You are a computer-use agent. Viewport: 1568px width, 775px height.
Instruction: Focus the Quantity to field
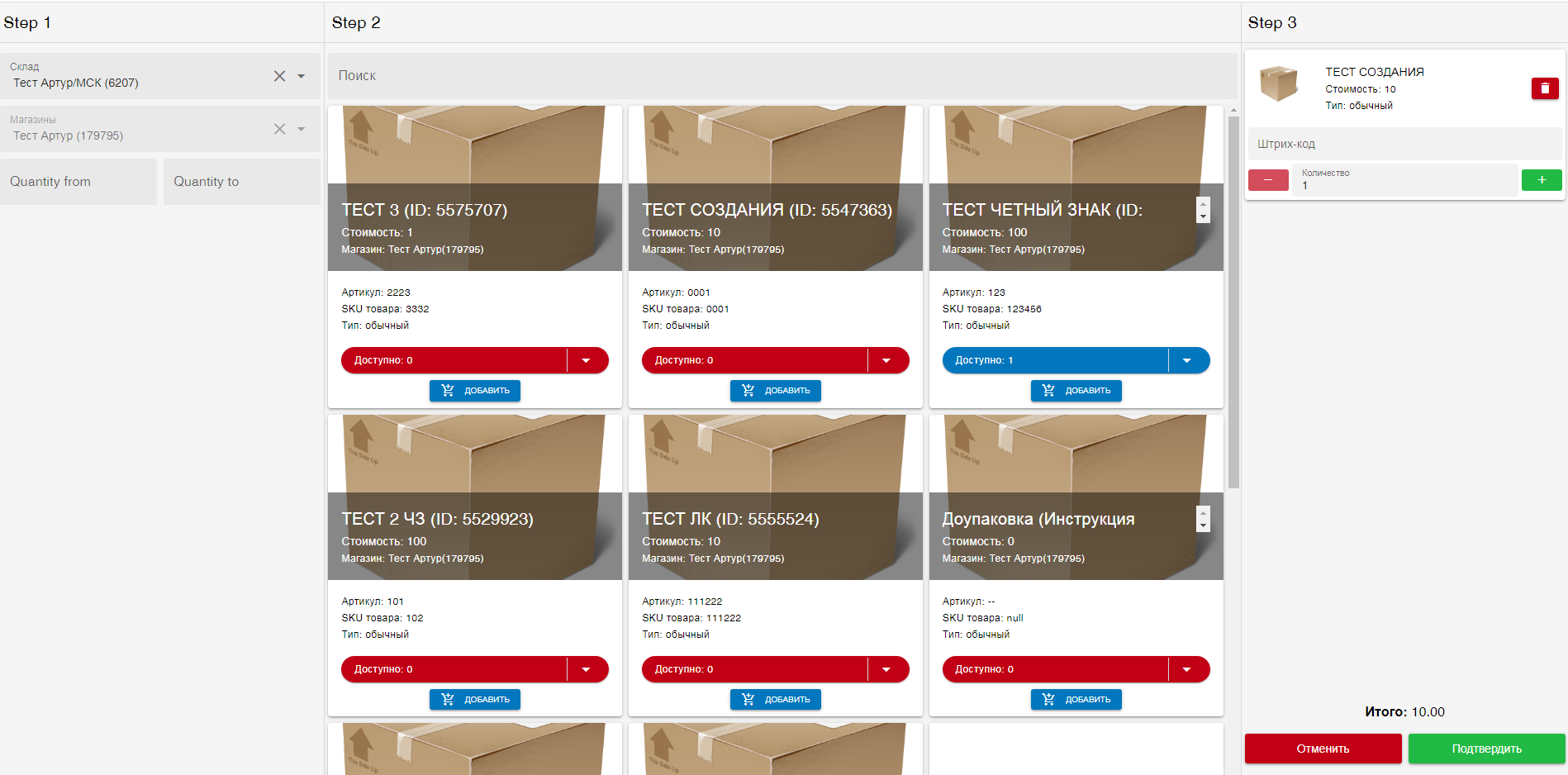tap(242, 182)
